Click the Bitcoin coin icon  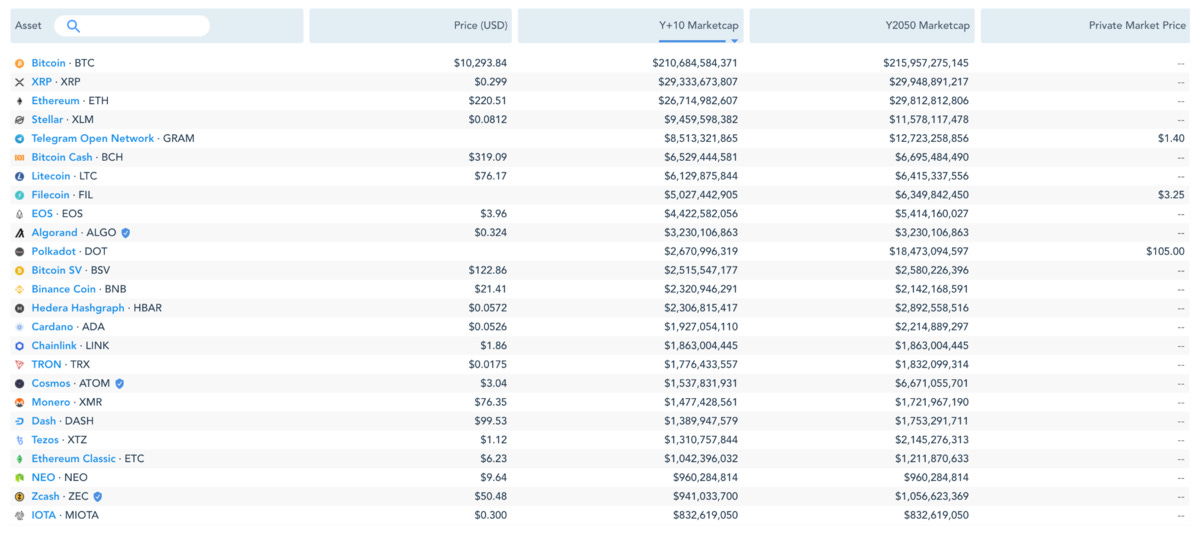[x=19, y=63]
